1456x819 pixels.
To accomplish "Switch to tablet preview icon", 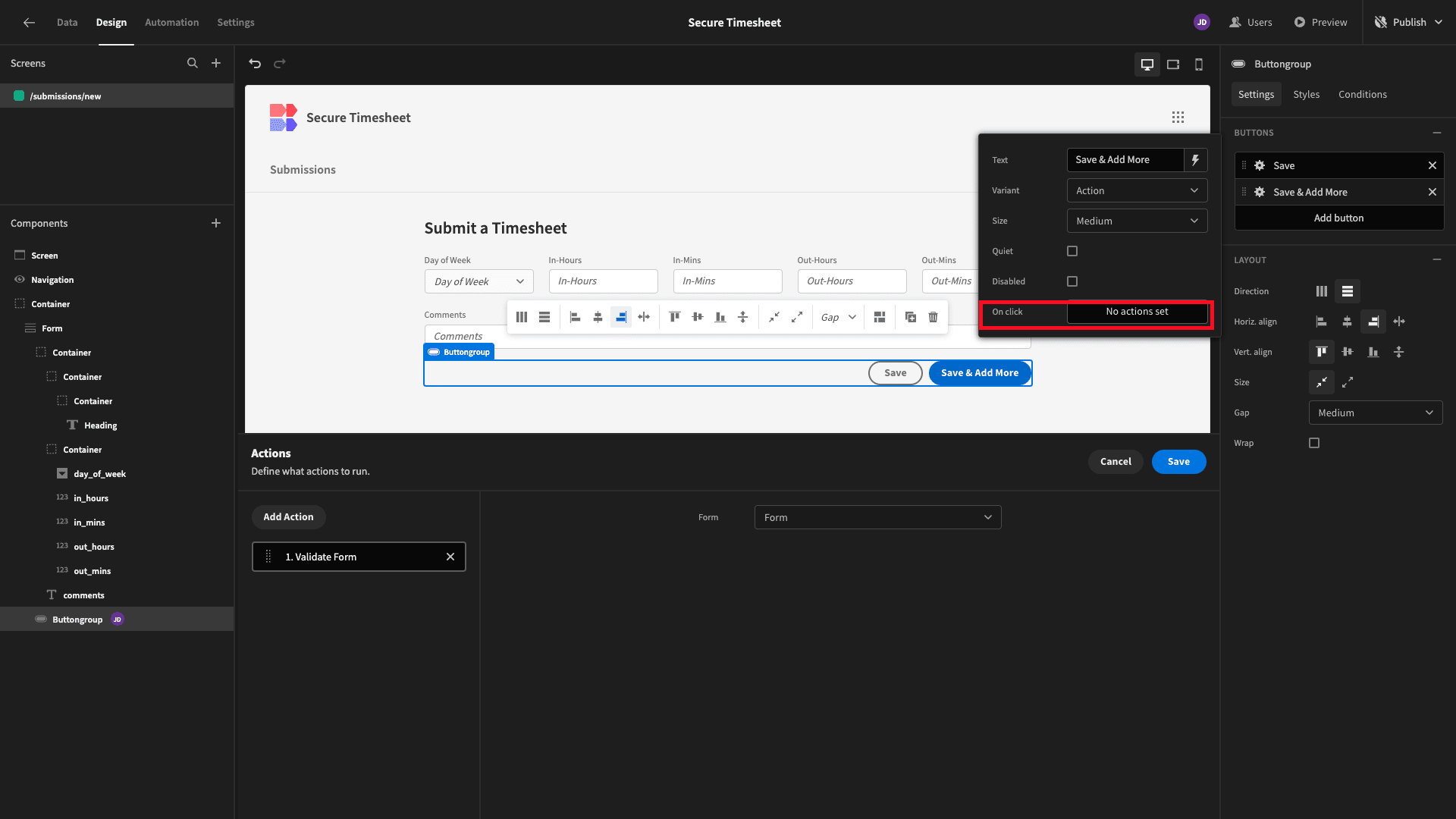I will click(x=1173, y=64).
